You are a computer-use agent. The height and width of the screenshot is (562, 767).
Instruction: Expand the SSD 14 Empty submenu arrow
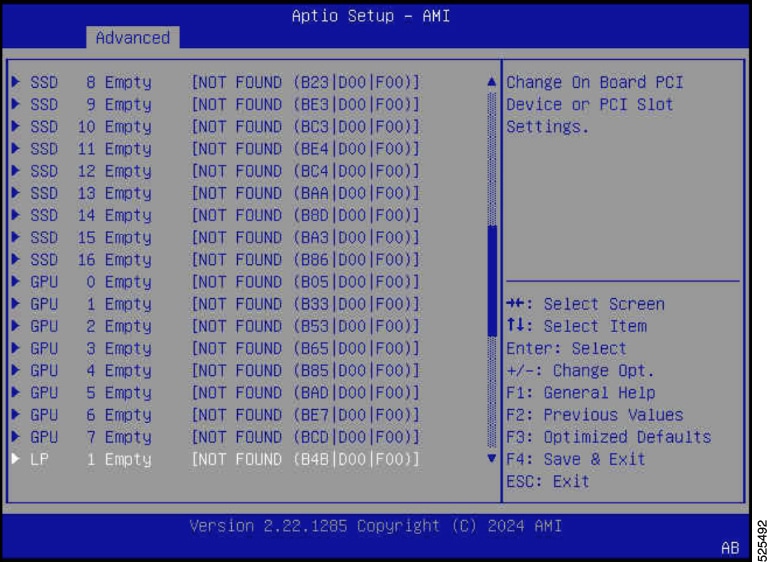16,215
